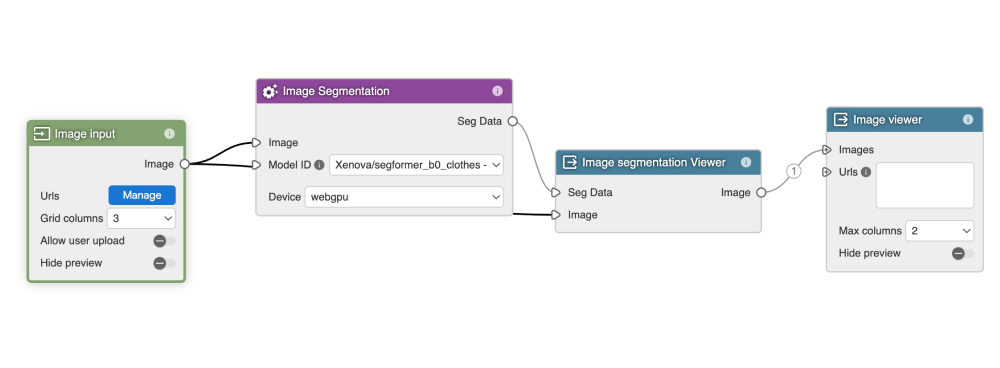Click the Urls text box in Image viewer

pos(925,185)
